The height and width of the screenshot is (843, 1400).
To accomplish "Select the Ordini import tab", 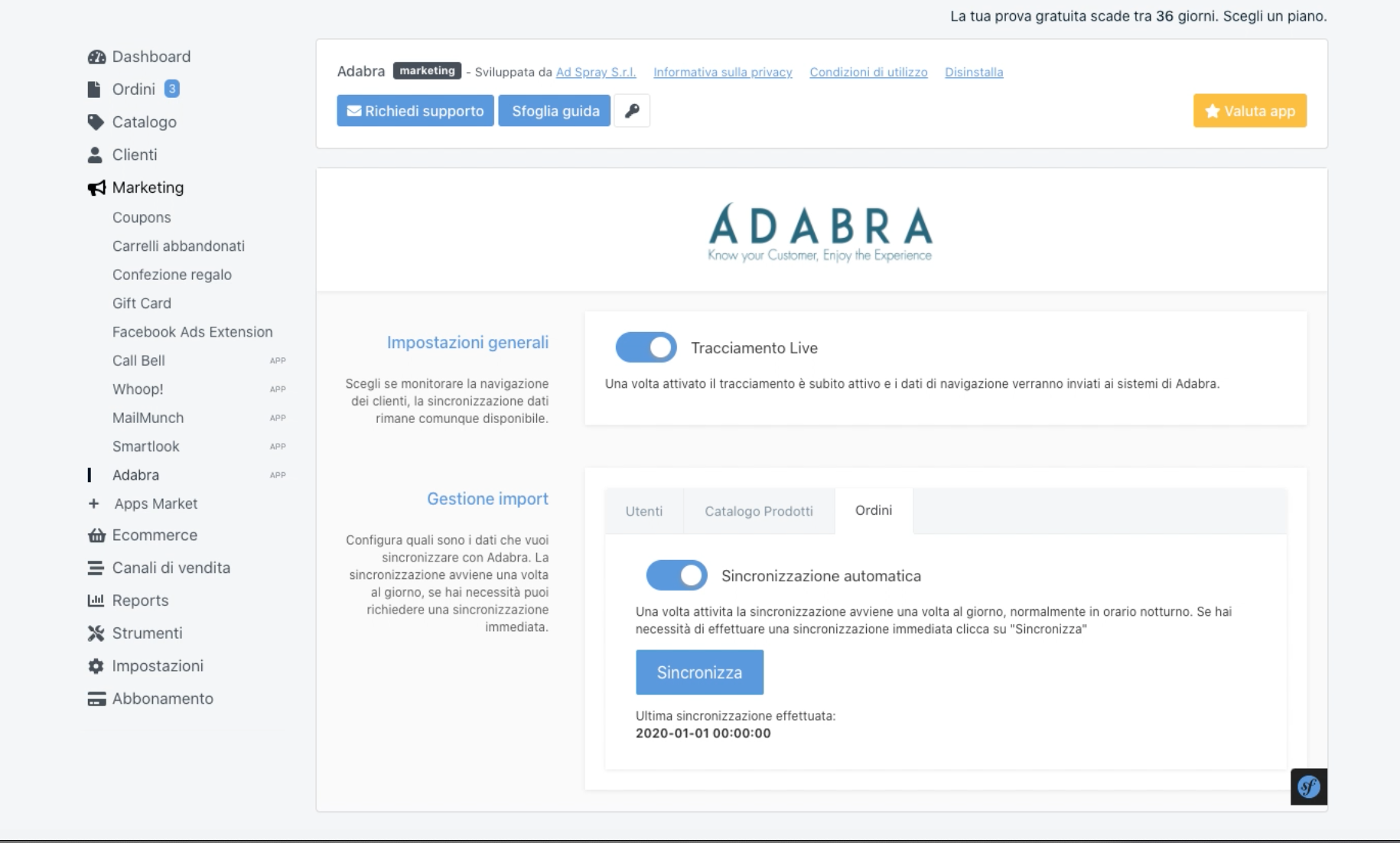I will point(874,510).
